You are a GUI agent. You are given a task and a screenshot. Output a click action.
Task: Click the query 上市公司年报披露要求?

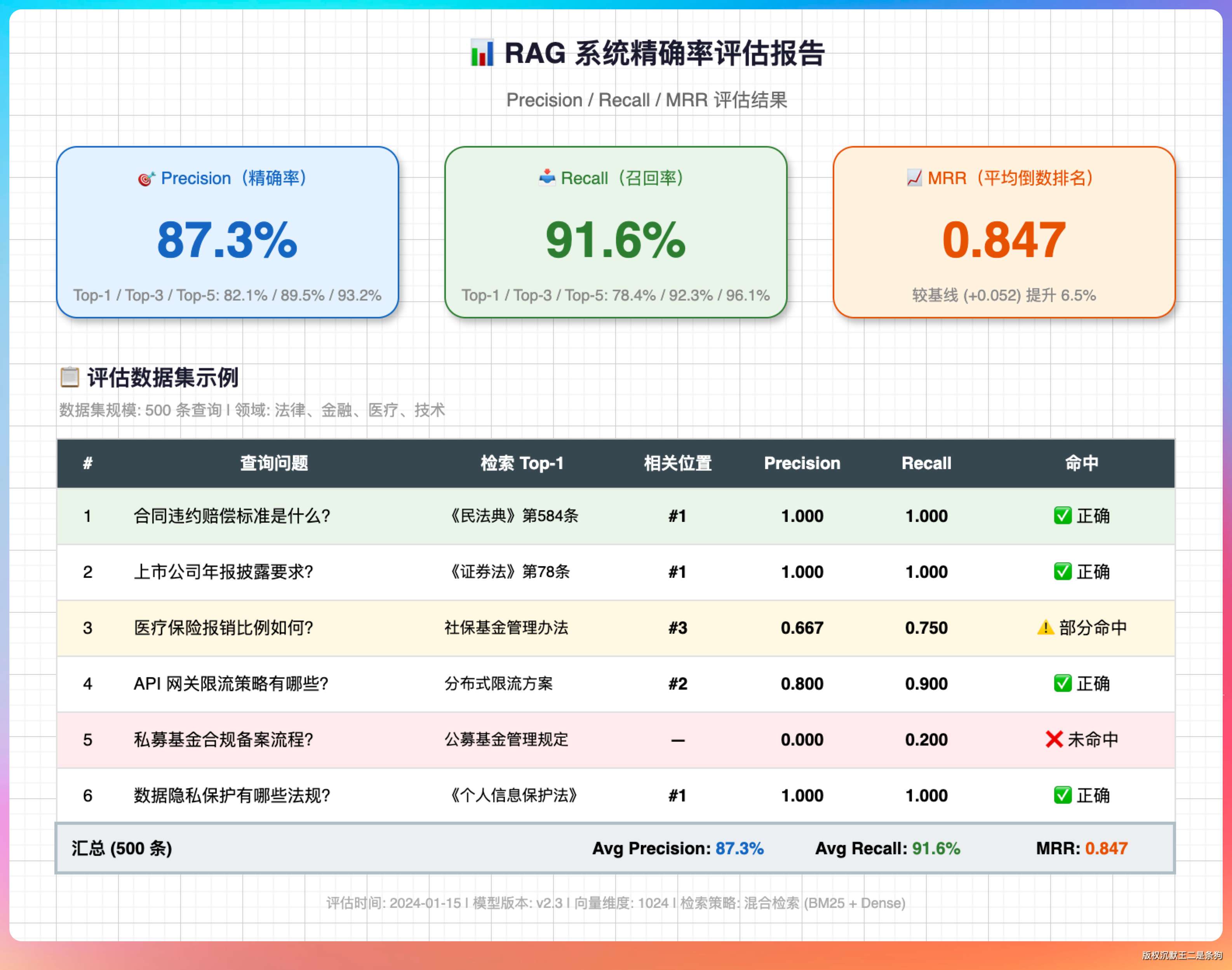click(x=223, y=571)
